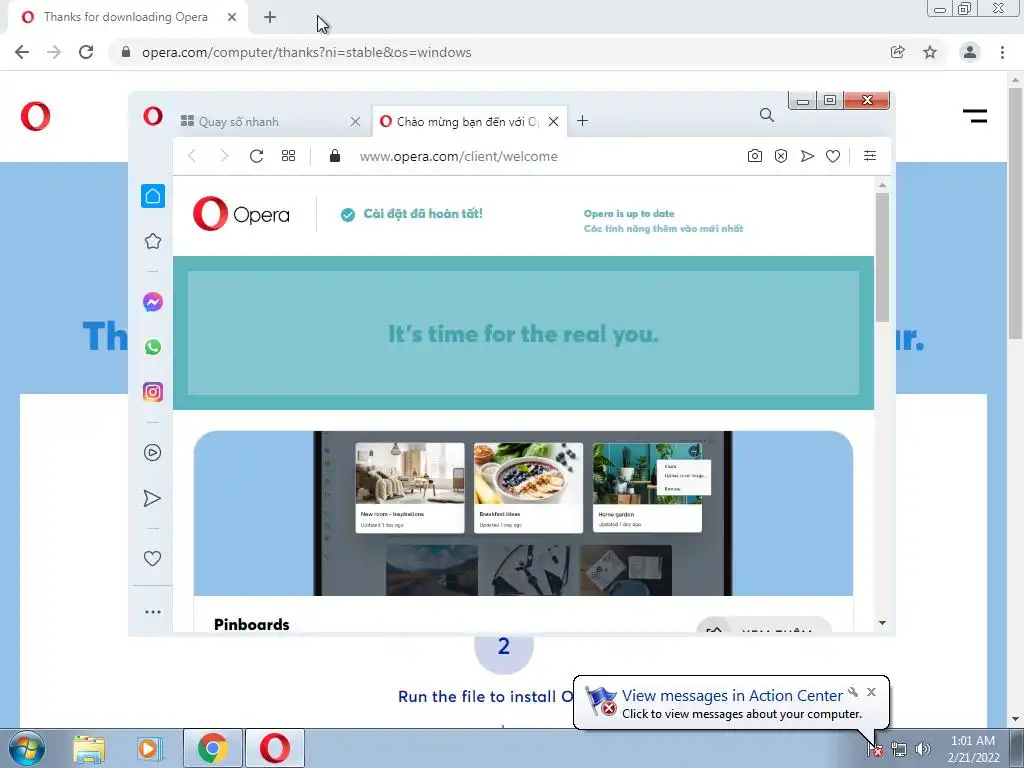Switch to Opera taskbar button
Viewport: 1024px width, 768px height.
[275, 748]
